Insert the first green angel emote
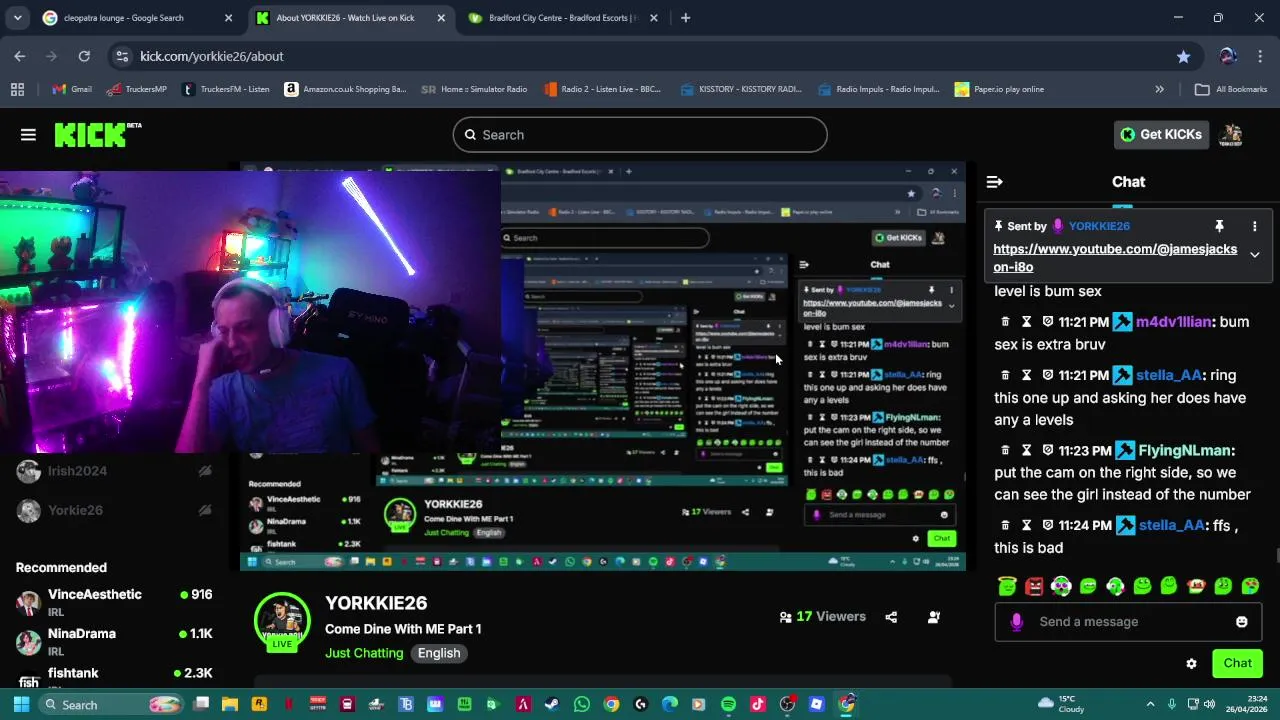 (x=1007, y=586)
